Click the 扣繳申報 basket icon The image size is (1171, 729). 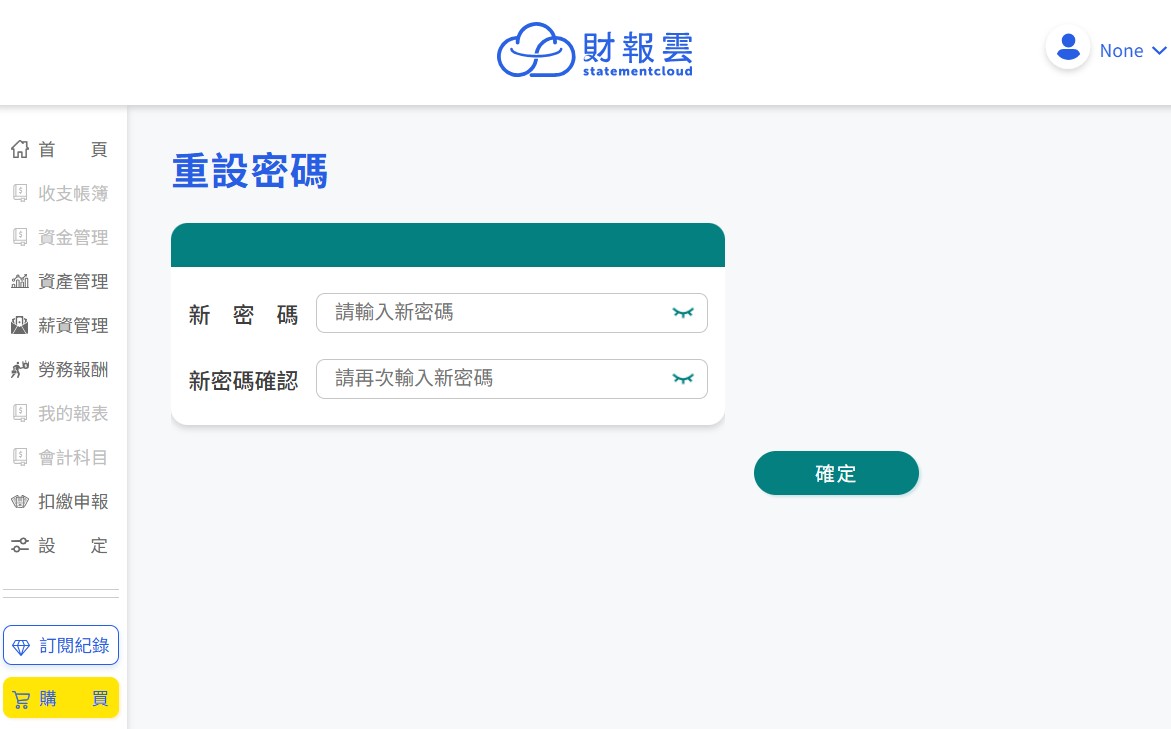(19, 502)
